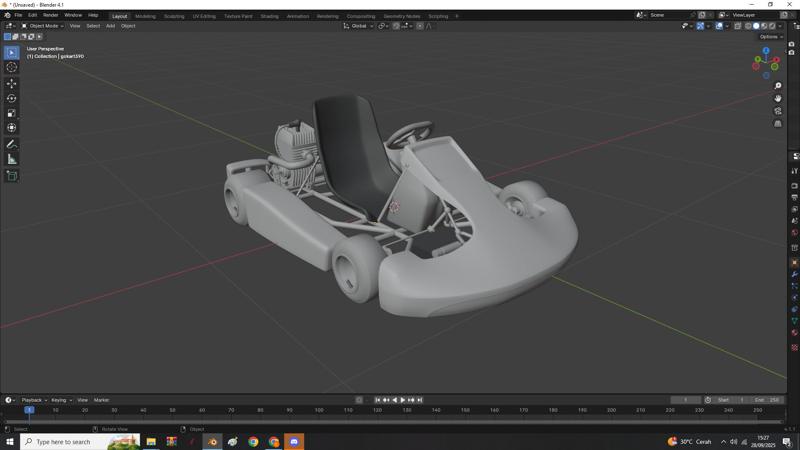Switch to solid viewport shading

pos(756,26)
